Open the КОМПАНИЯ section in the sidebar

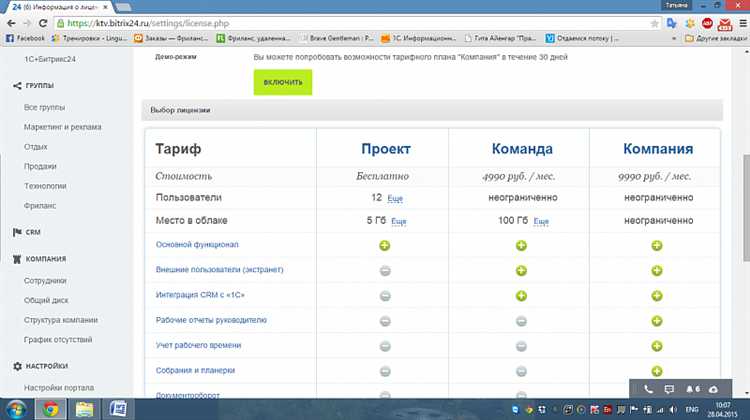(x=46, y=259)
